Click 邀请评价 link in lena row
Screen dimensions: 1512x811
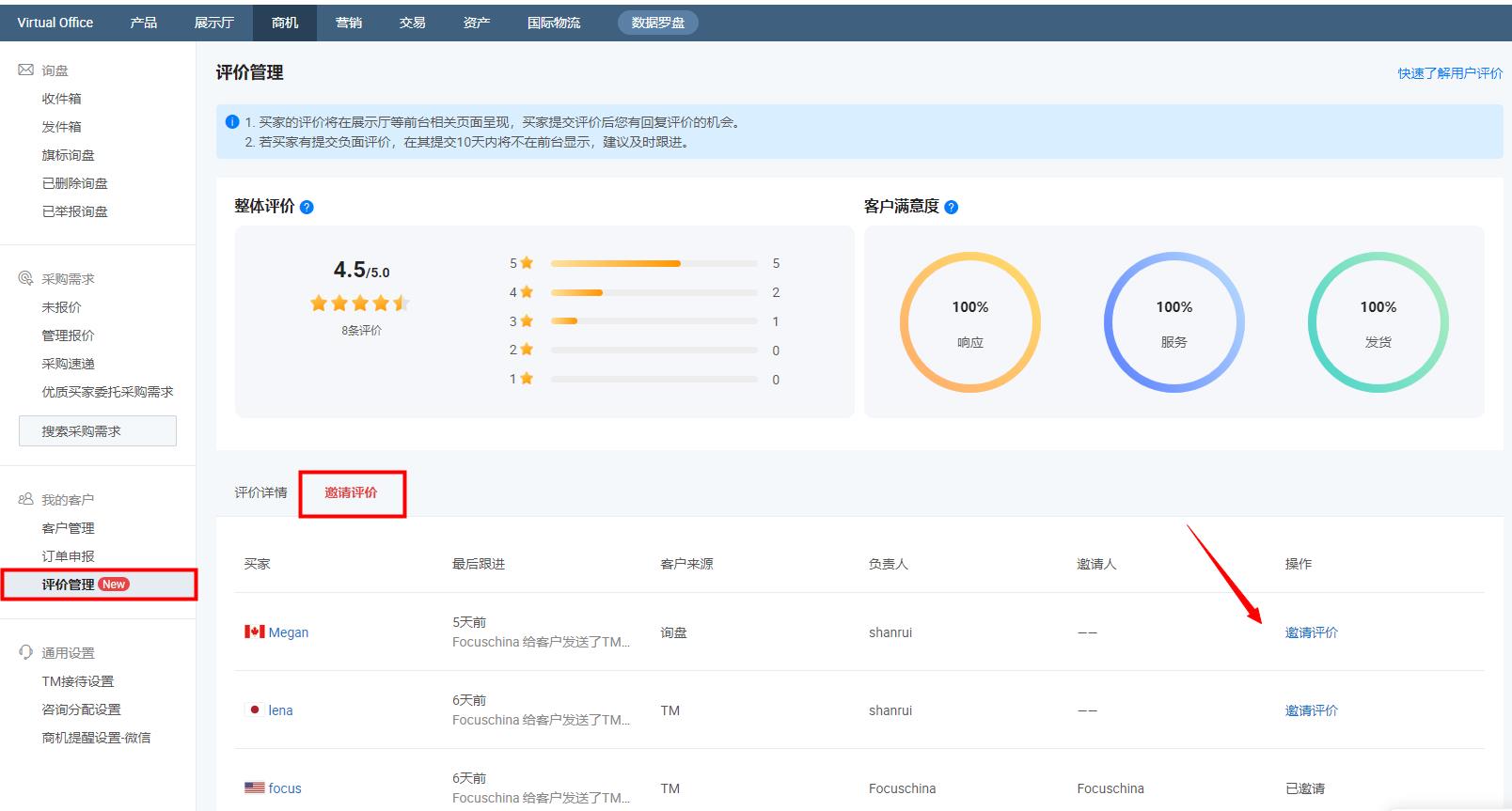tap(1311, 710)
